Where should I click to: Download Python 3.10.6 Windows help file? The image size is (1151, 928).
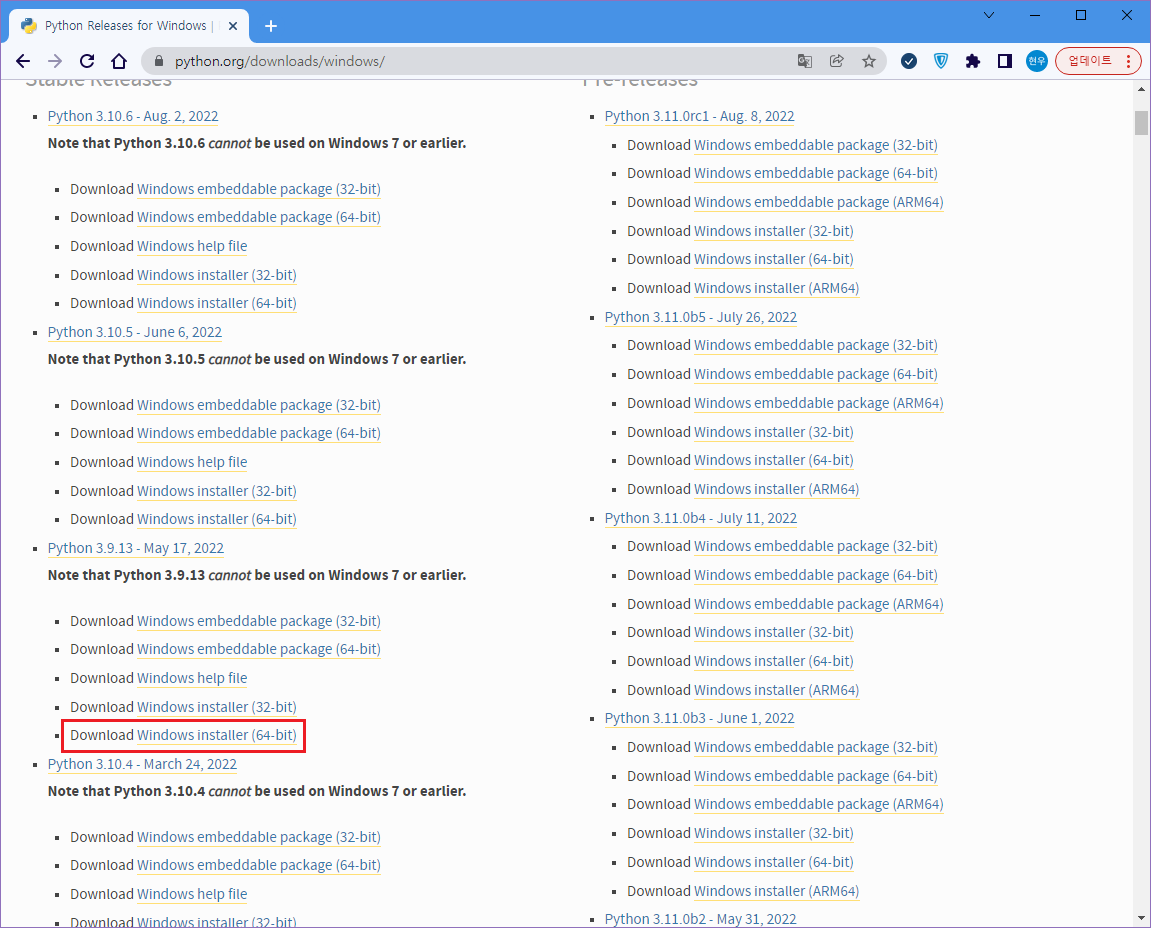tap(192, 246)
